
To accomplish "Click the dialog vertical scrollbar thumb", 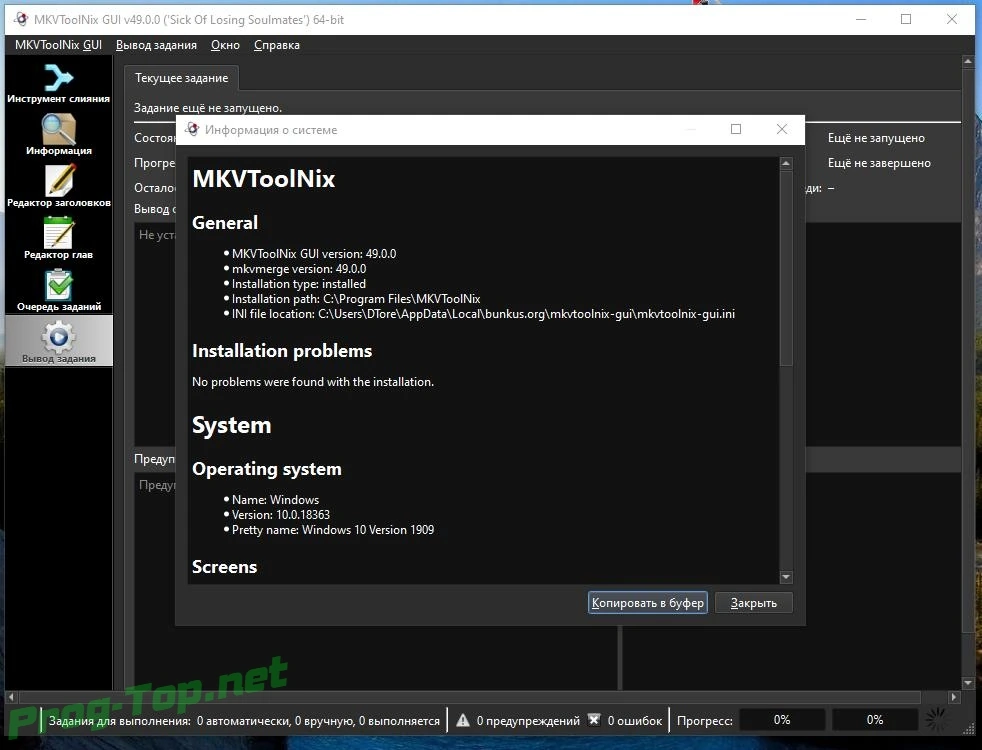I will click(786, 268).
